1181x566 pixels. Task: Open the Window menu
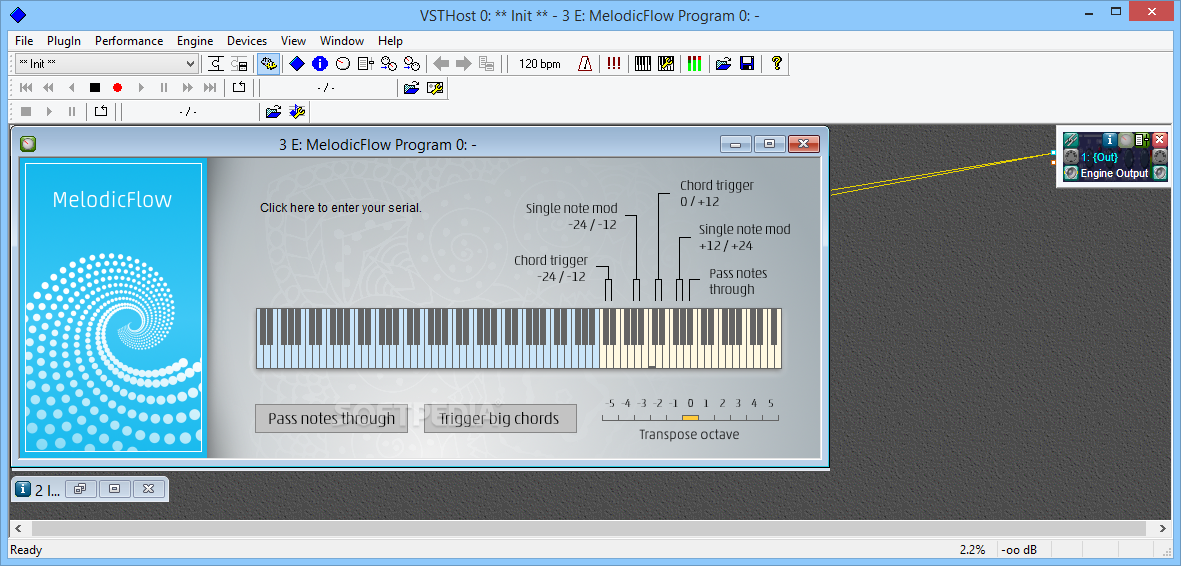pos(342,41)
